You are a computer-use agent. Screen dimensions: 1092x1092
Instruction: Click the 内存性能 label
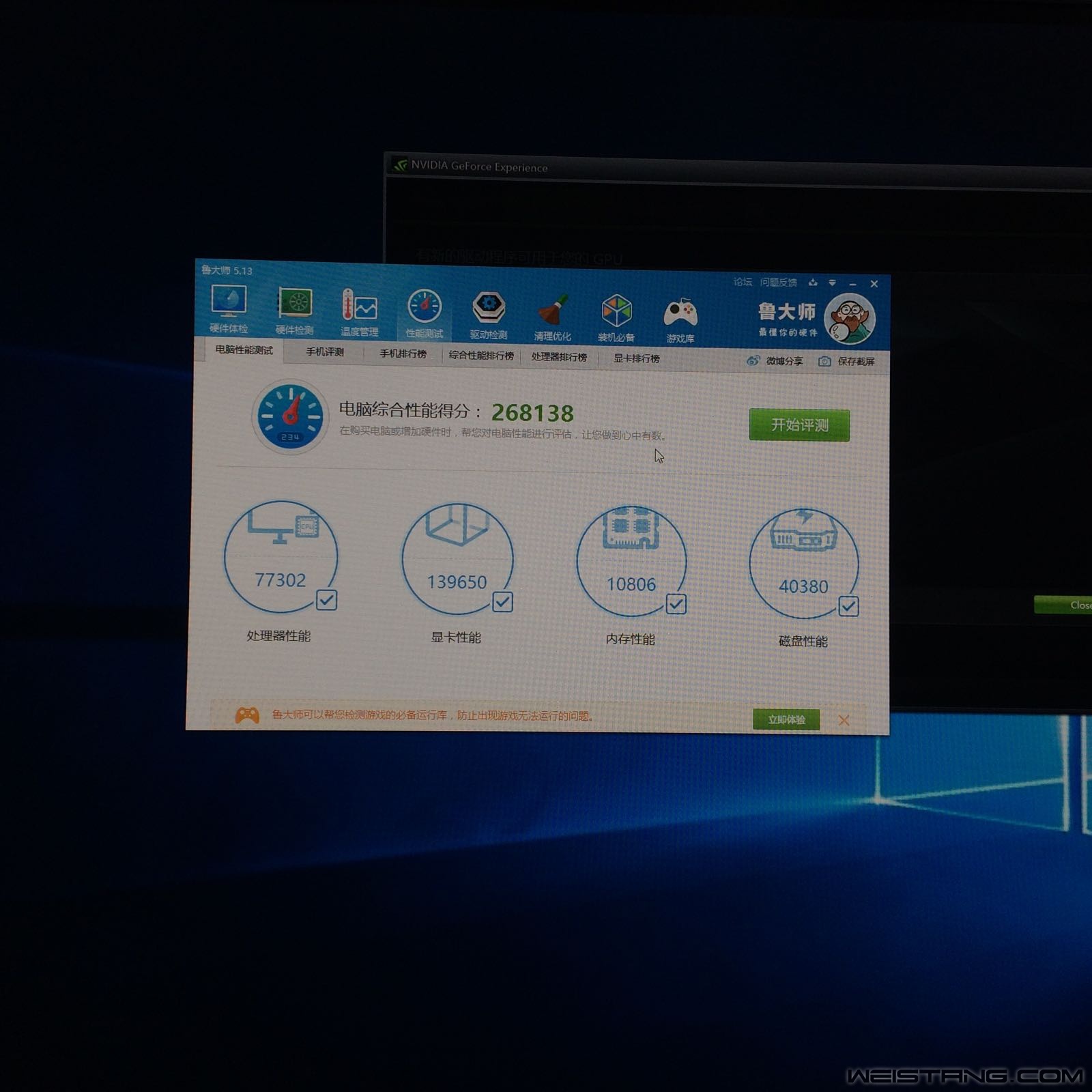pyautogui.click(x=631, y=639)
